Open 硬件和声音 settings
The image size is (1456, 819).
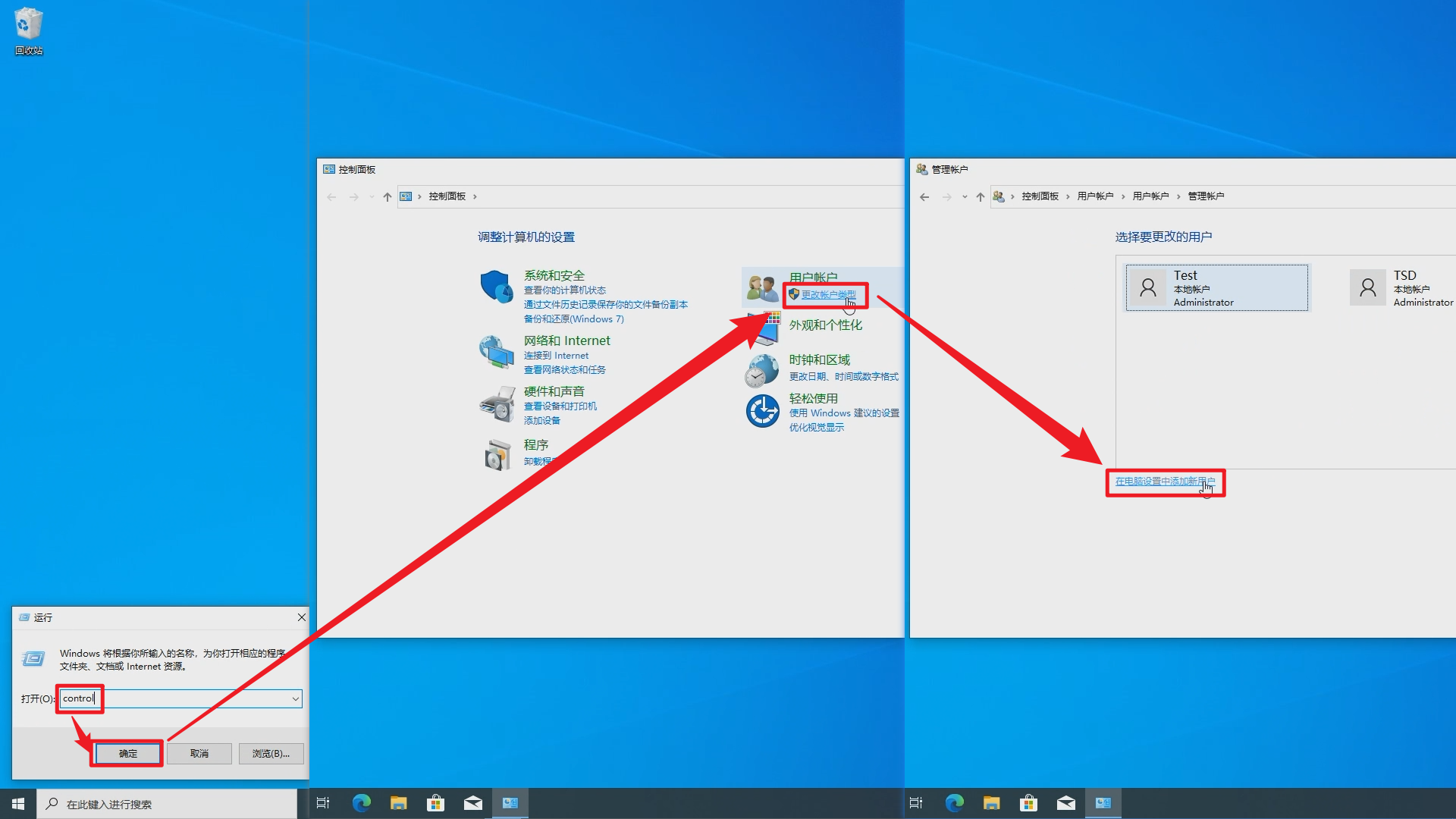tap(556, 391)
